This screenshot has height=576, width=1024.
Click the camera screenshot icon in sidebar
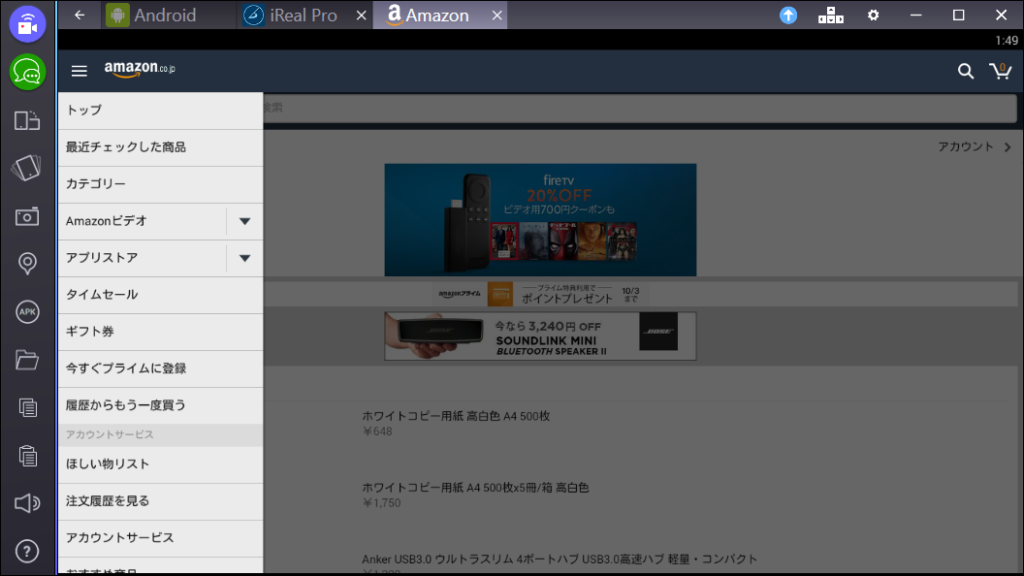coord(27,216)
